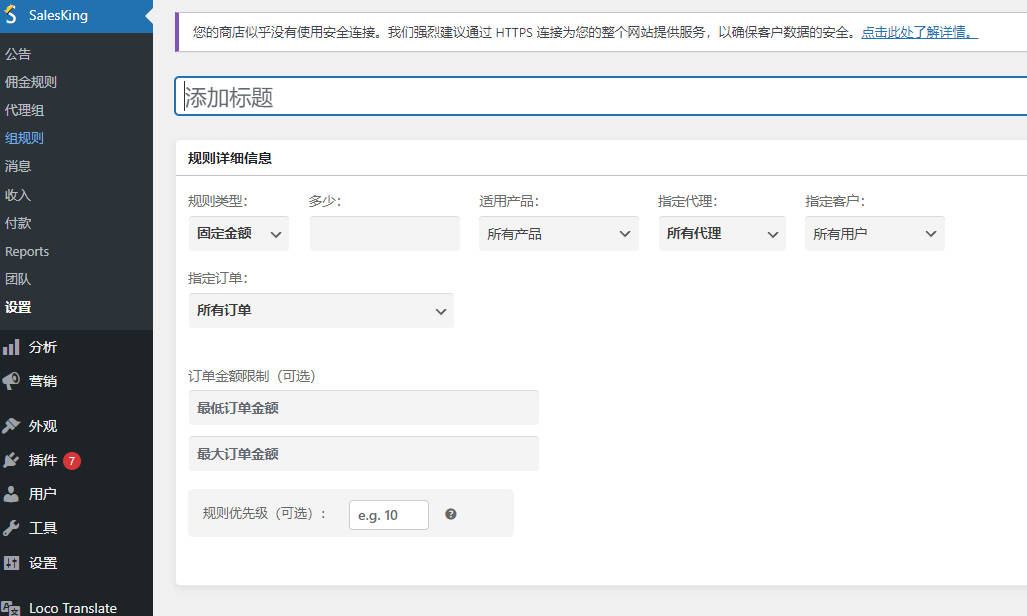The image size is (1027, 616).
Task: Click the rule priority field e.g. 10
Action: click(x=389, y=515)
